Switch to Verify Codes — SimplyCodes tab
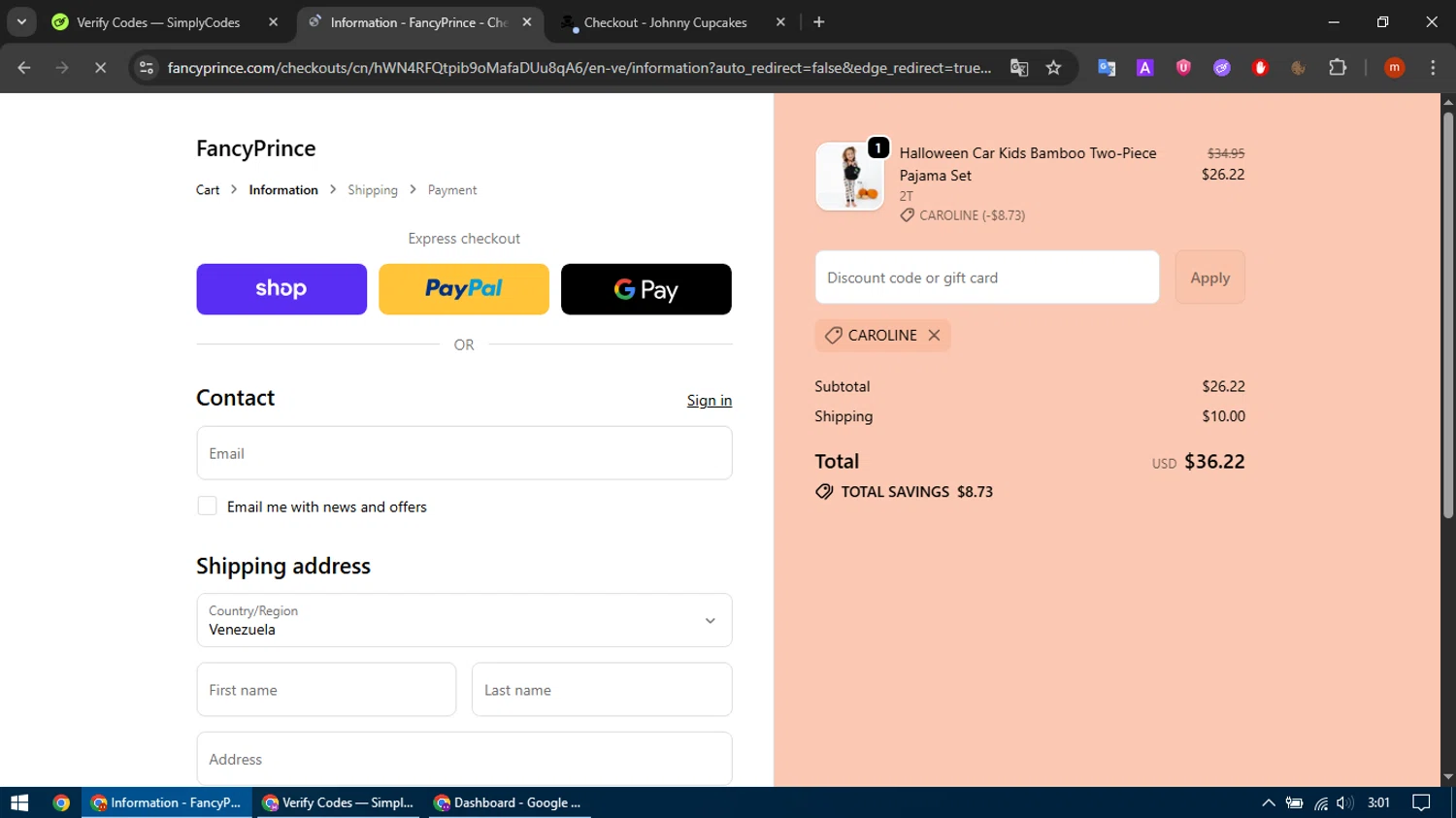 pyautogui.click(x=158, y=22)
